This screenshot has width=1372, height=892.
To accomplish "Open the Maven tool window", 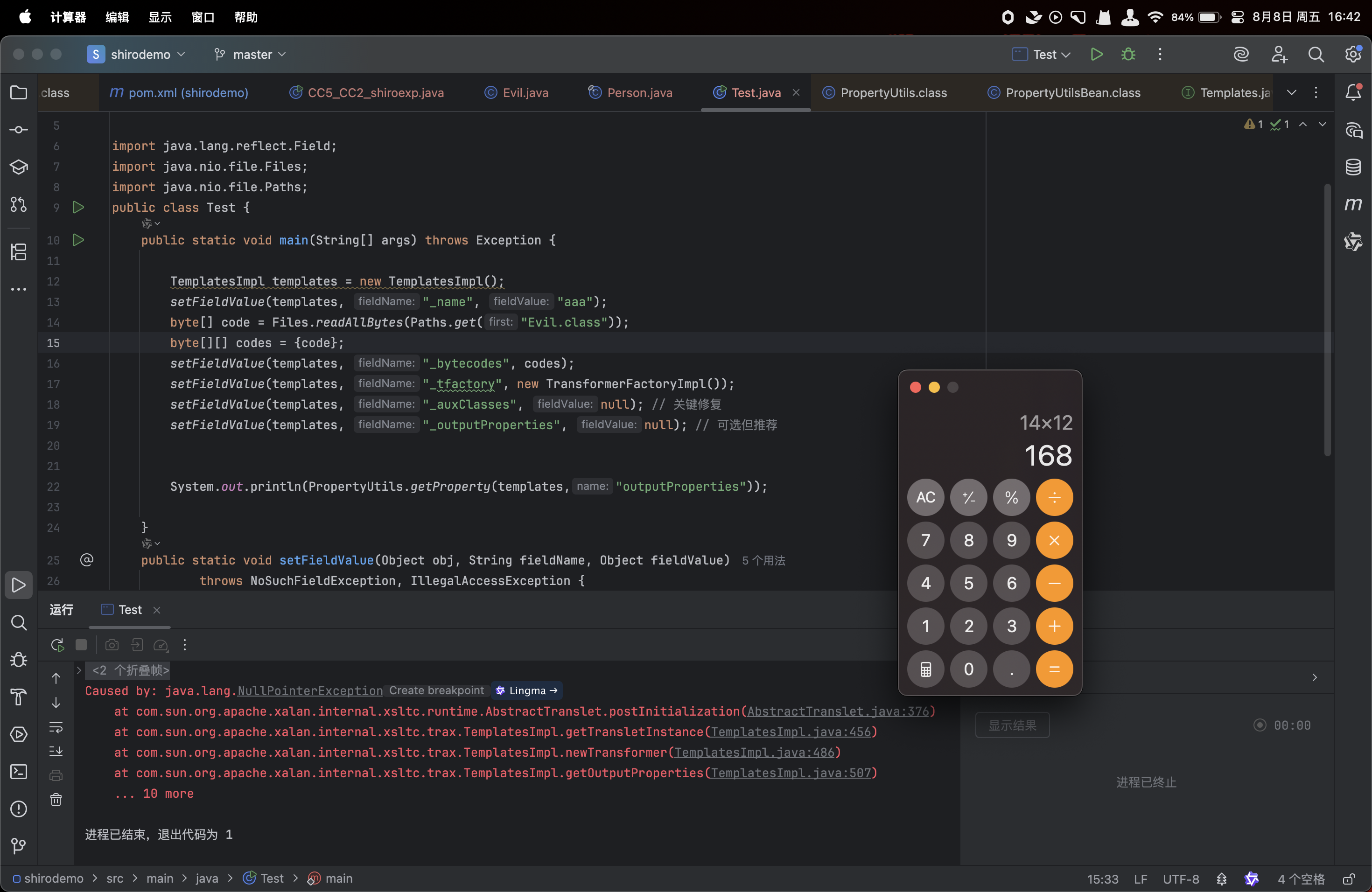I will [1352, 204].
